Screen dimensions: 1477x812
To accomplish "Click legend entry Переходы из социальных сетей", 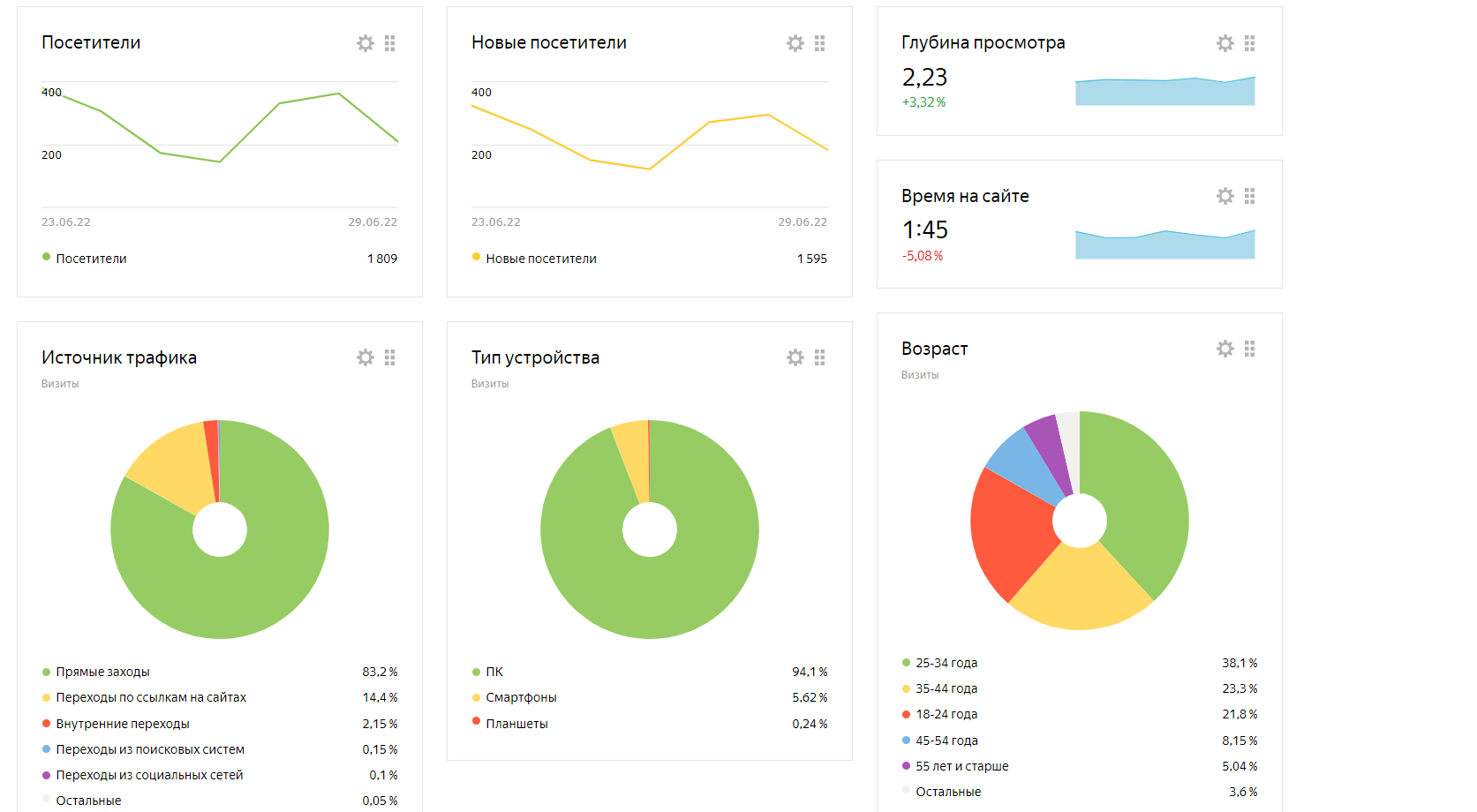I will point(142,775).
